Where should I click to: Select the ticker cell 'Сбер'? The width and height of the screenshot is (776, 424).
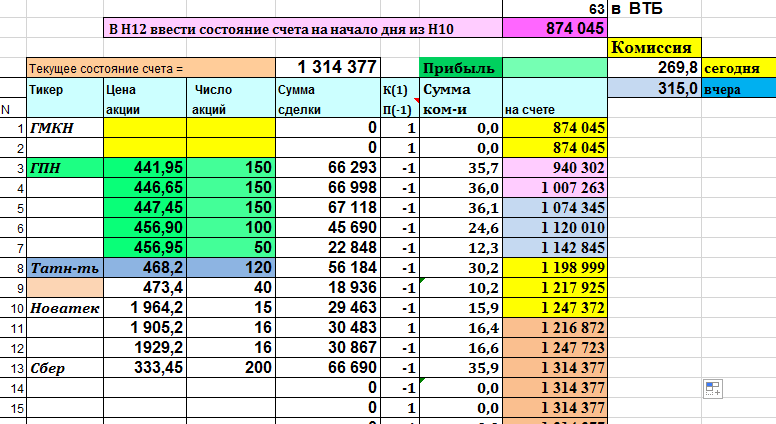65,368
